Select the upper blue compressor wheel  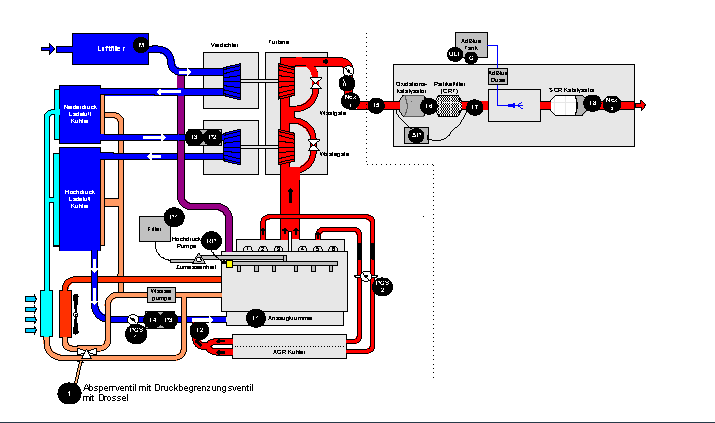(x=232, y=81)
